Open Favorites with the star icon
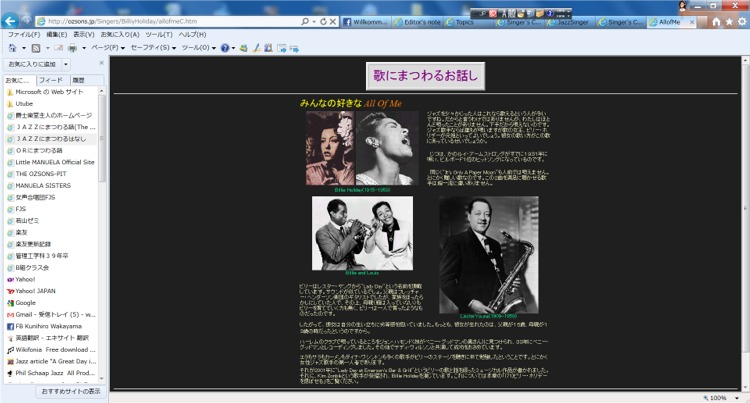The image size is (750, 403). click(729, 22)
